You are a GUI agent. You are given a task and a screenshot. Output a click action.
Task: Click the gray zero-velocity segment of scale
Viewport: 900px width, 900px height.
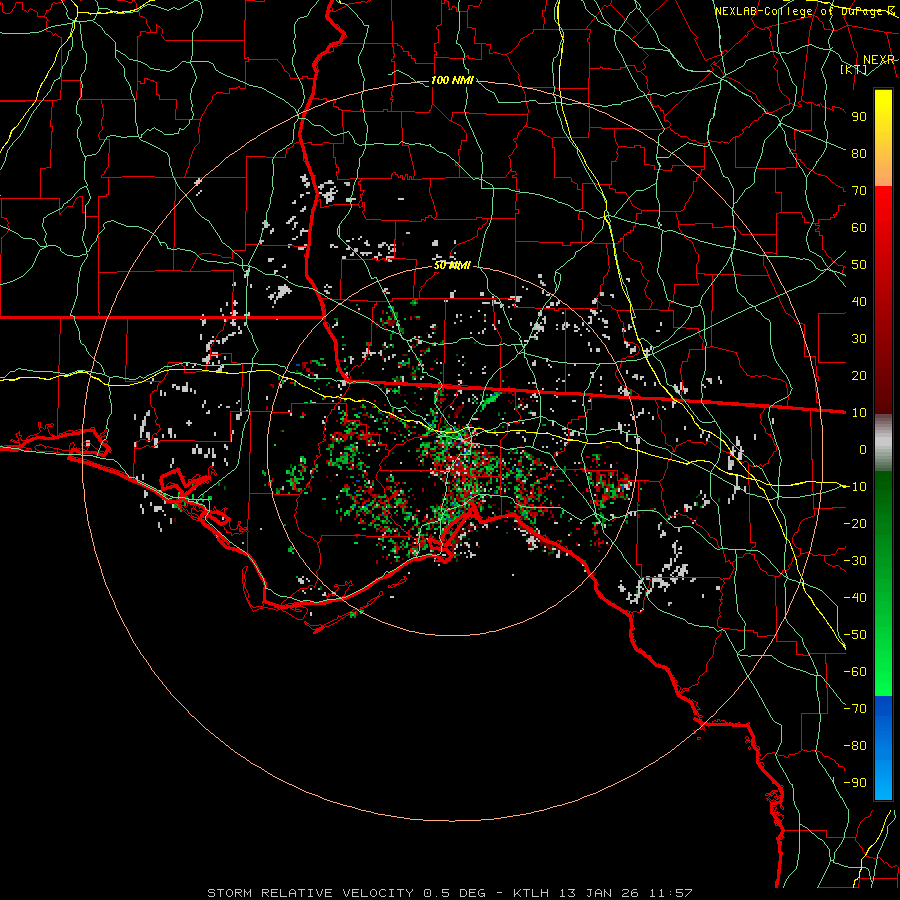883,442
